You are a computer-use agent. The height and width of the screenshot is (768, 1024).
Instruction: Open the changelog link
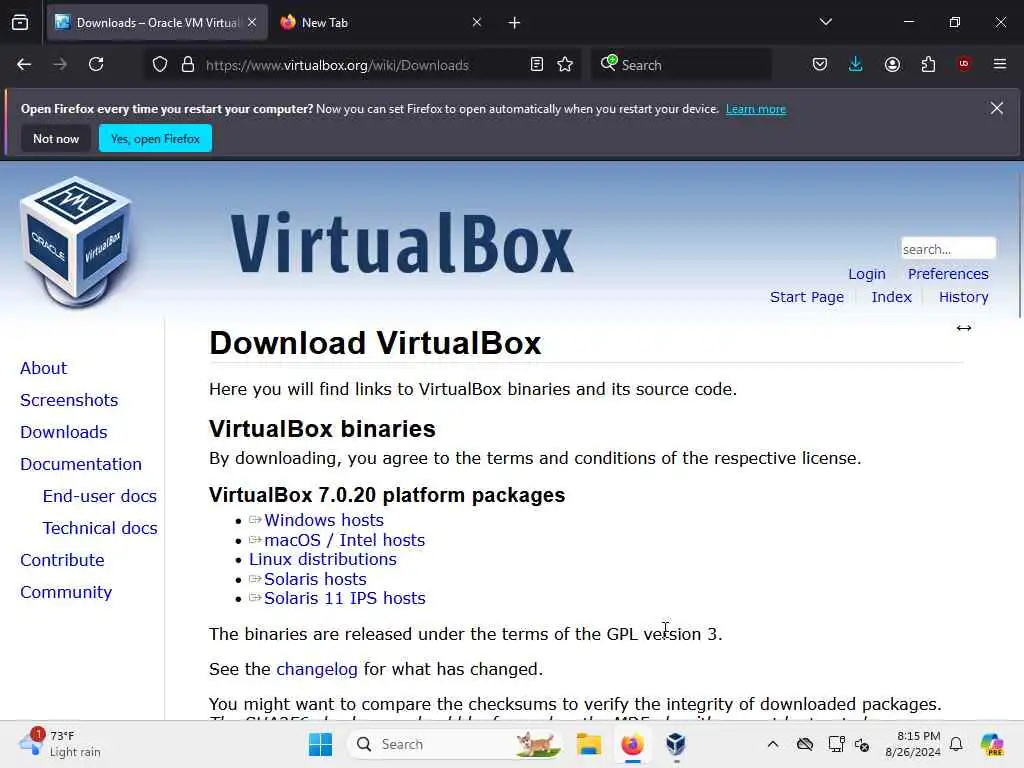pos(317,669)
